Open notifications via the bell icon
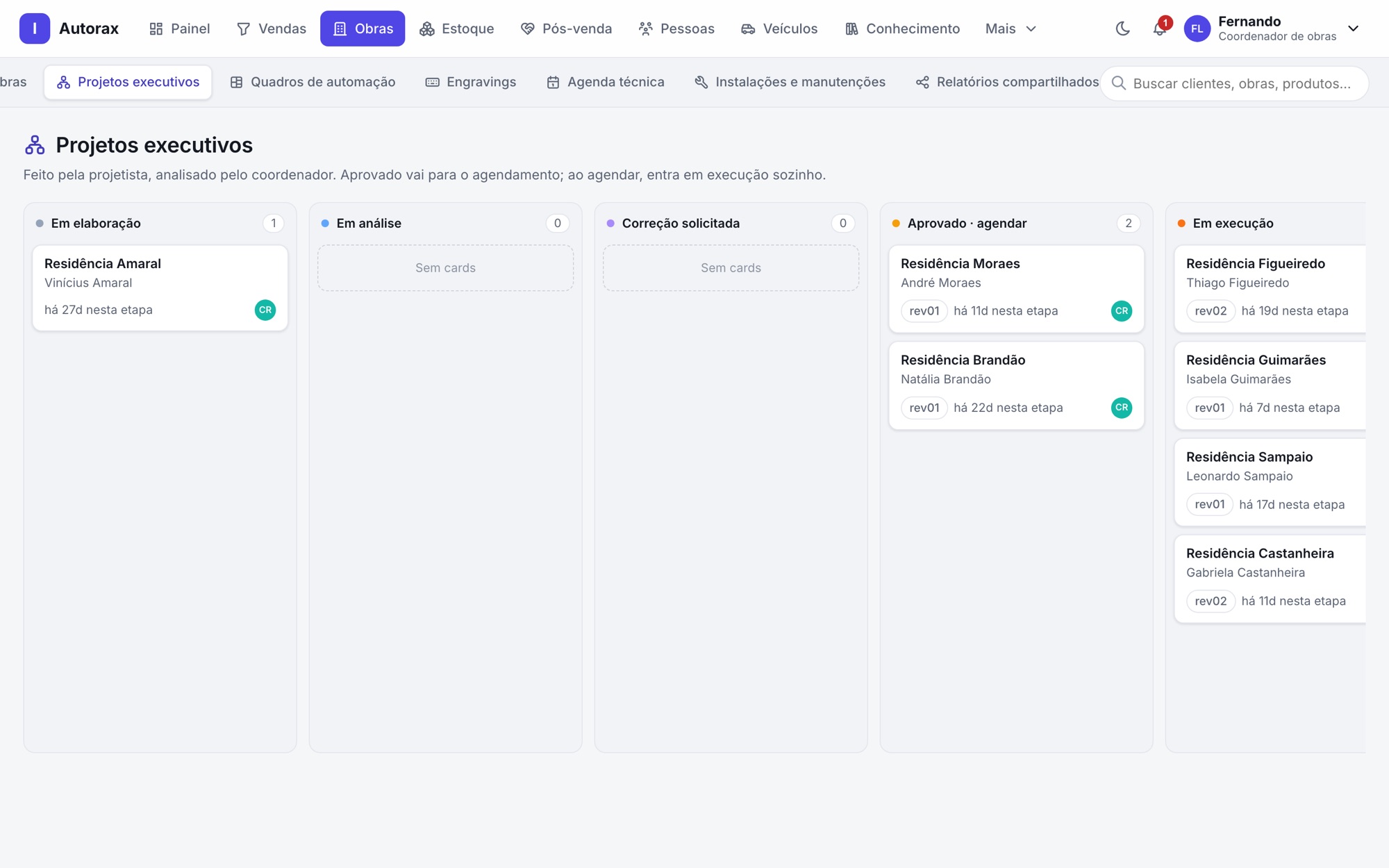This screenshot has height=868, width=1389. point(1160,28)
